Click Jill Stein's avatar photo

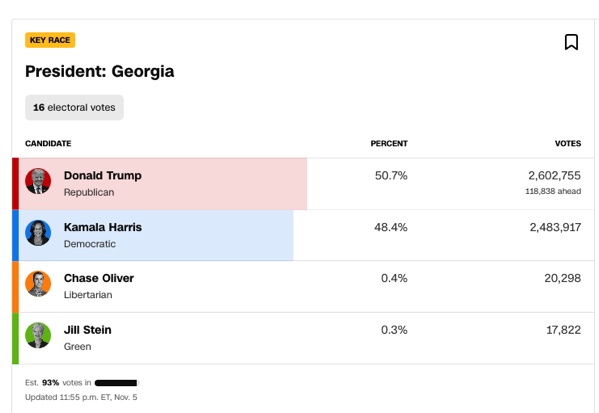coord(38,335)
